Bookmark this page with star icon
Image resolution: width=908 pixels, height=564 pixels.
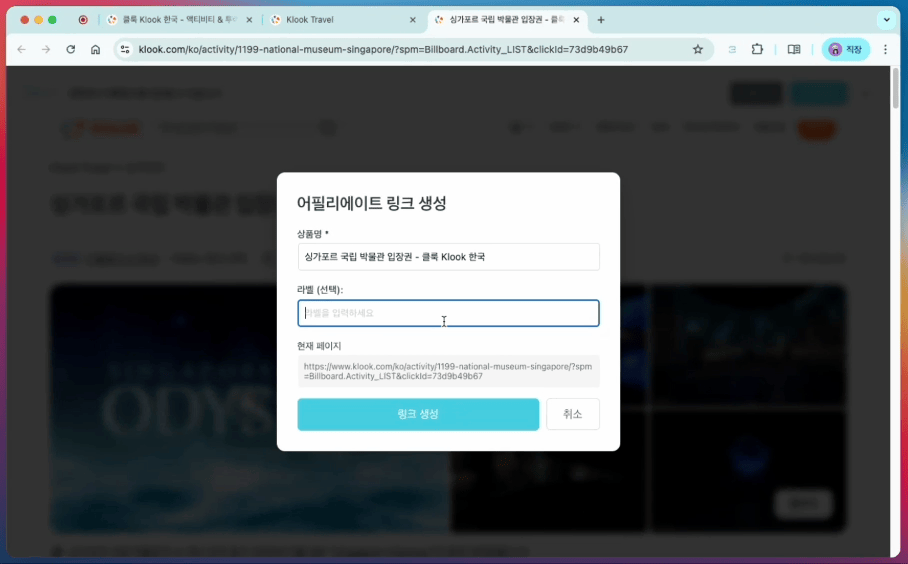[x=698, y=50]
